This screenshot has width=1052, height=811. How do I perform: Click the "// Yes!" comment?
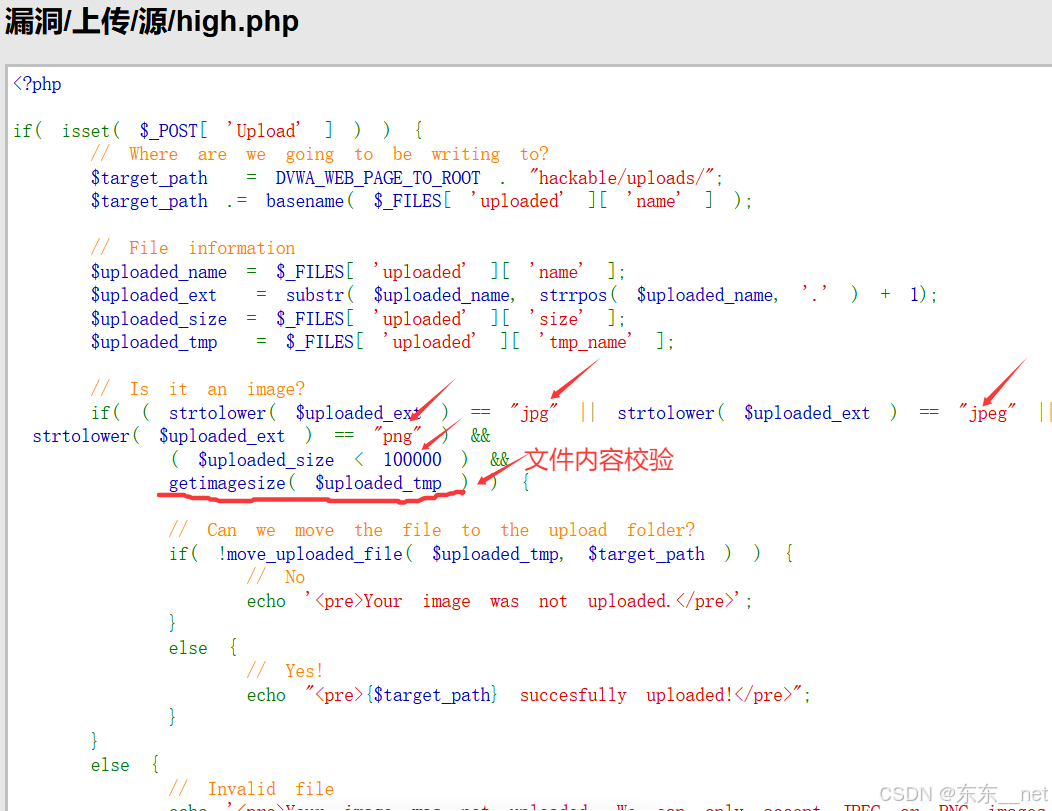pos(285,671)
